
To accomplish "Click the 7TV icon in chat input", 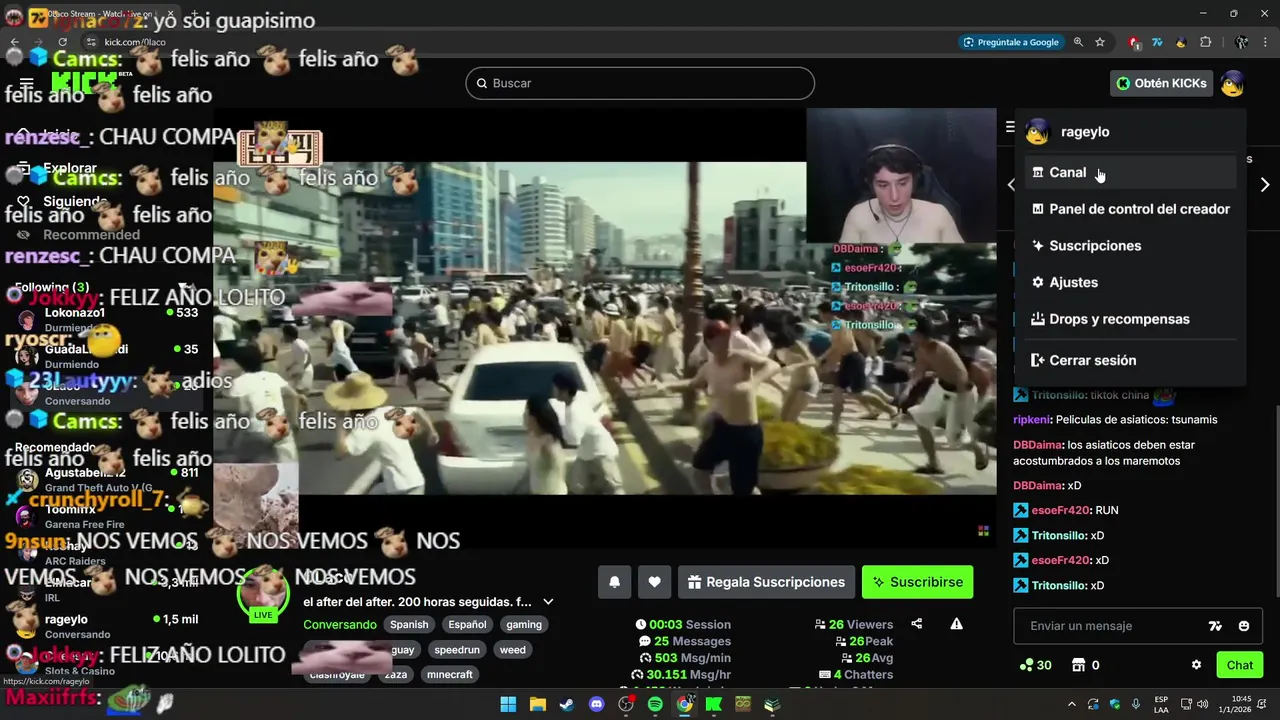I will tap(1215, 626).
